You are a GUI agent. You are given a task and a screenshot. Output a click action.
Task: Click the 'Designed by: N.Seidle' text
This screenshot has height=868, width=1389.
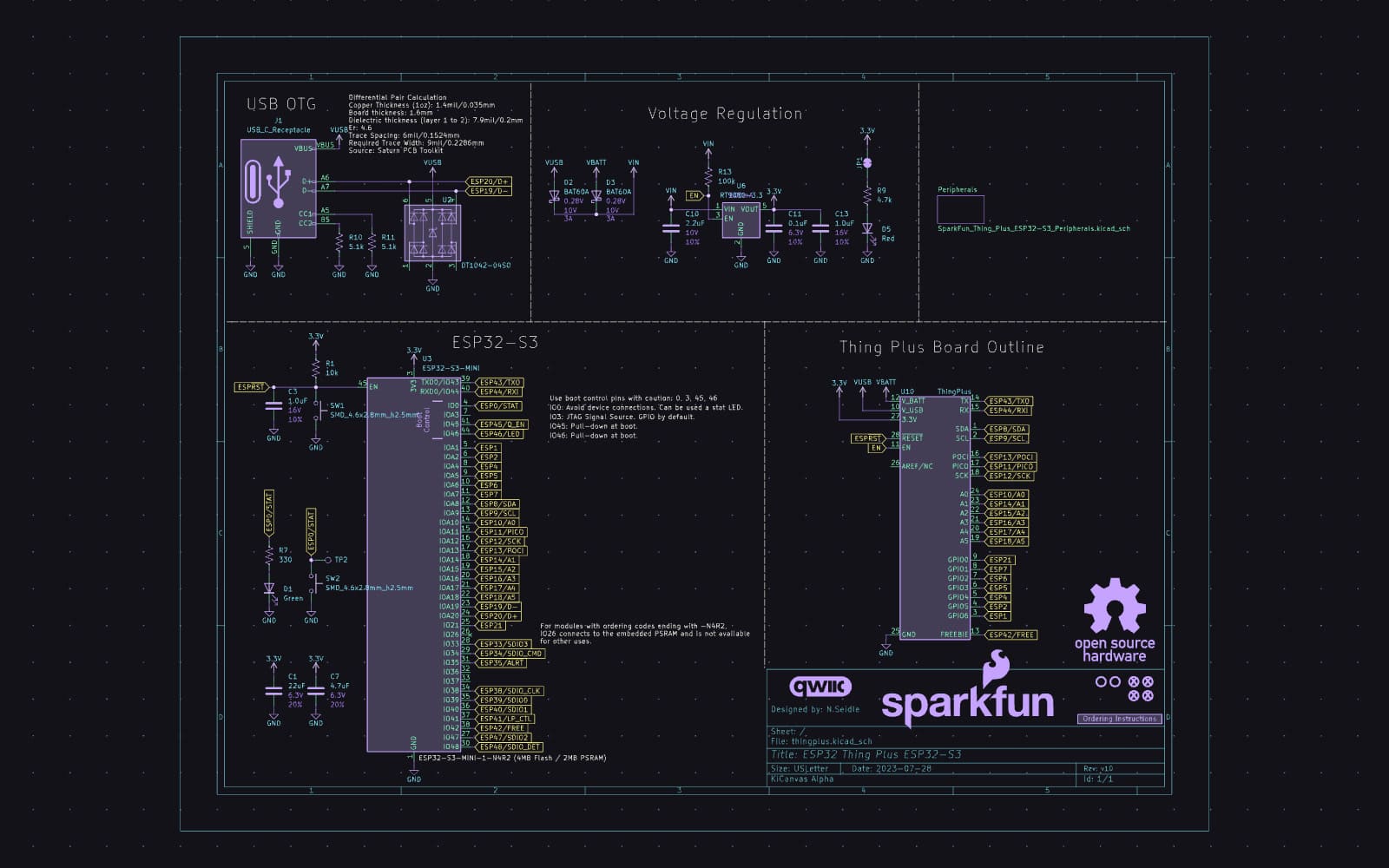pos(815,709)
